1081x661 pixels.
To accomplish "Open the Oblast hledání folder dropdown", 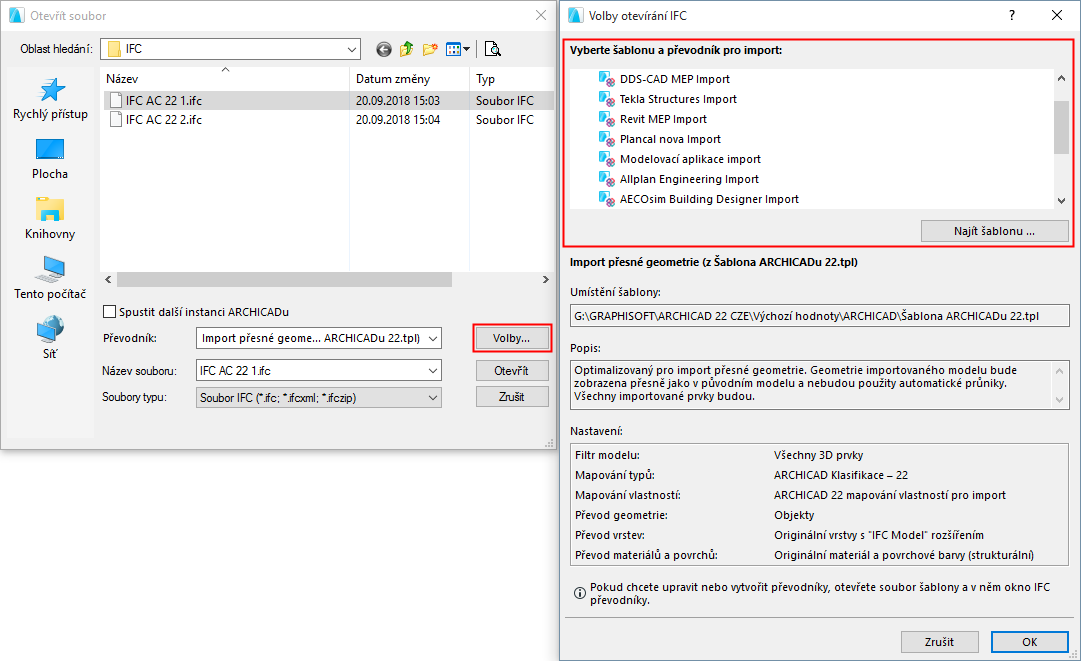I will click(351, 49).
